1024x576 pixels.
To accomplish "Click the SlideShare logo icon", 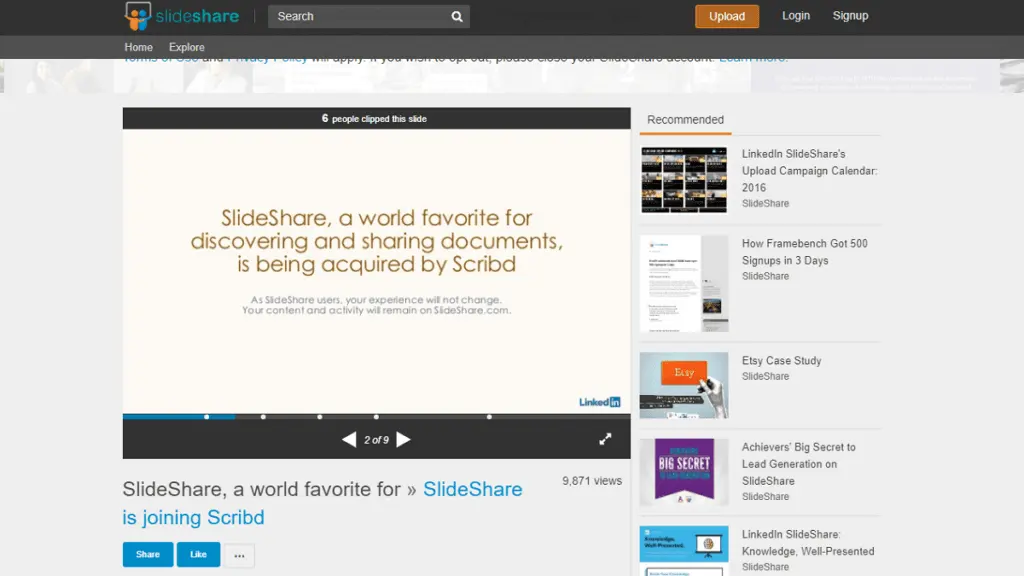I will point(138,16).
